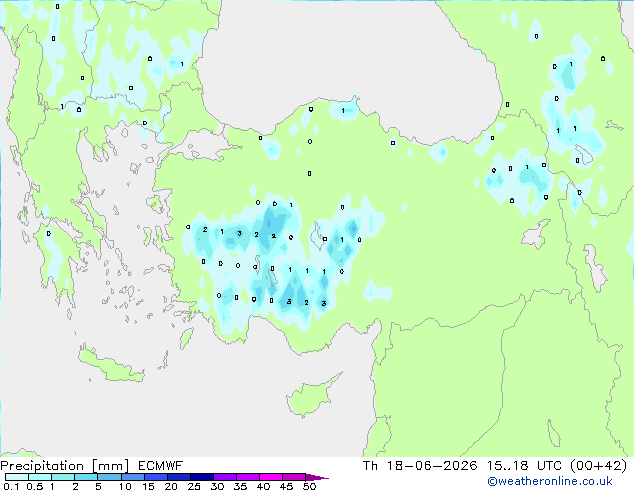Click the 45–50 mm legend swatch
634x490 pixels.
click(x=294, y=477)
